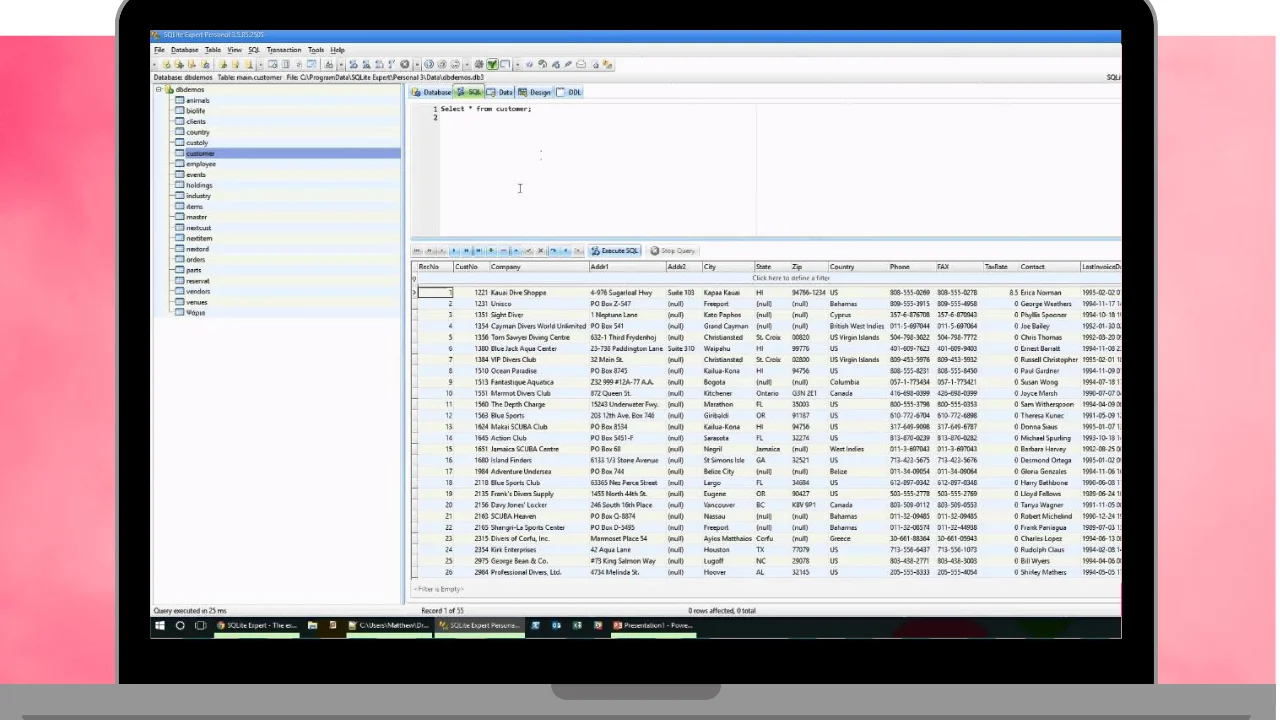
Task: Go to next record in grid navigator
Action: 454,251
